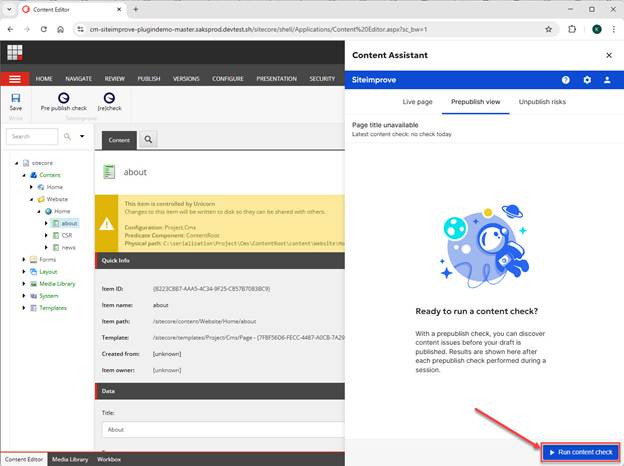Open the REVIEW ribbon tab

point(115,79)
